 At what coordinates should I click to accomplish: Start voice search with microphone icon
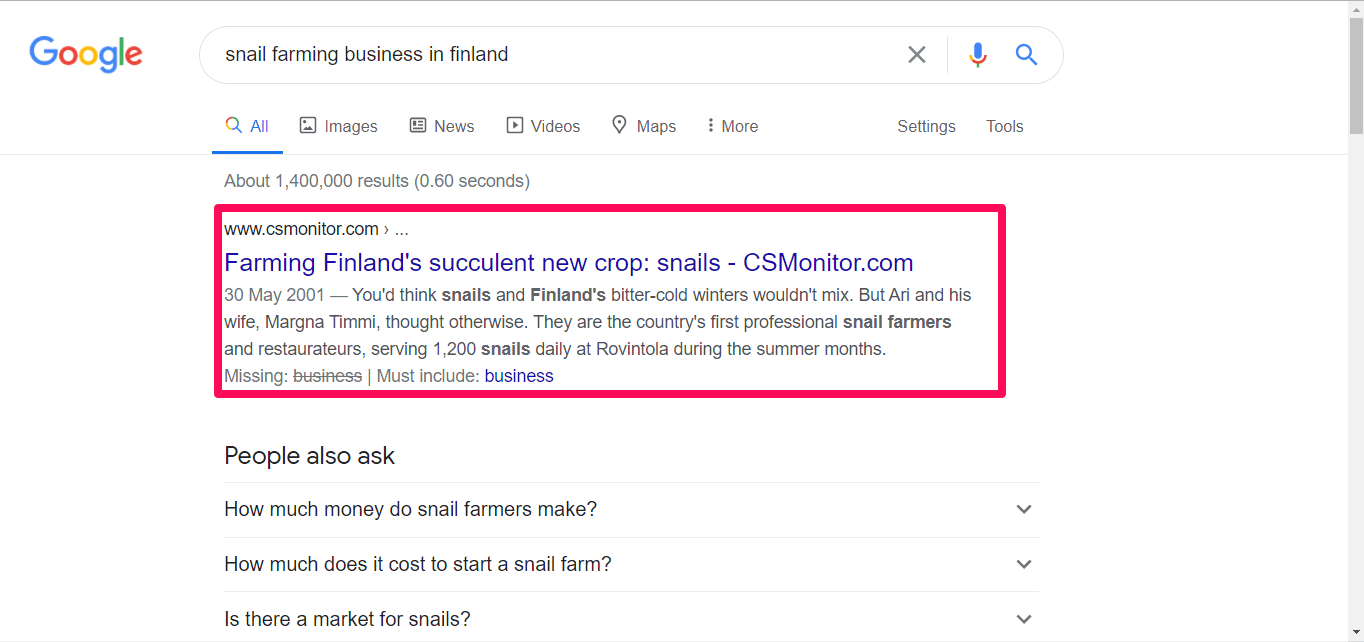(x=977, y=55)
